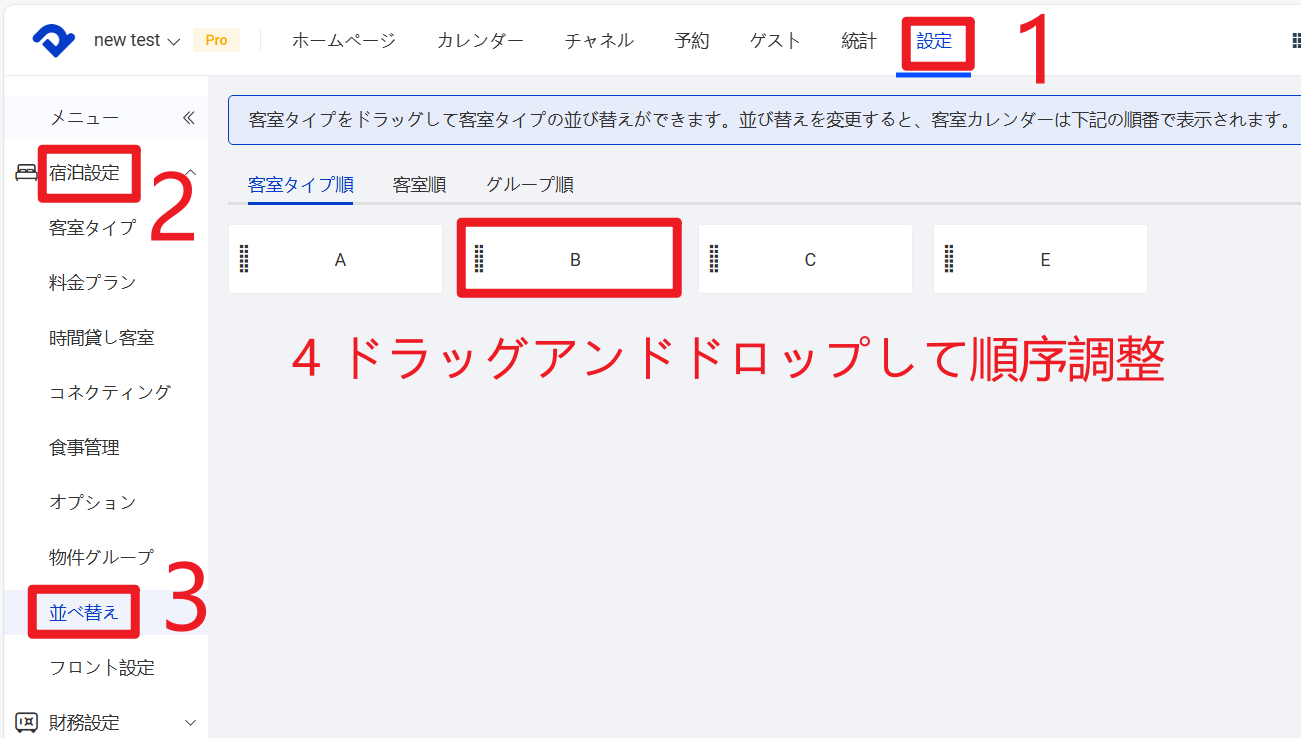The image size is (1301, 738).
Task: Click drag handle on room type E
Action: point(949,259)
